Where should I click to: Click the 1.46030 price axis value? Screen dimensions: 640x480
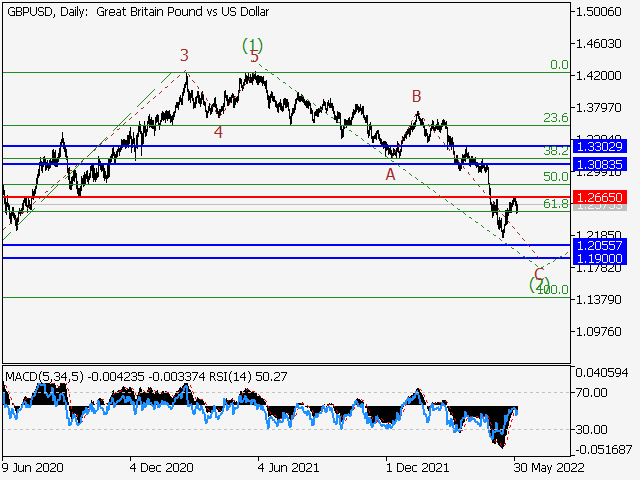tap(598, 43)
